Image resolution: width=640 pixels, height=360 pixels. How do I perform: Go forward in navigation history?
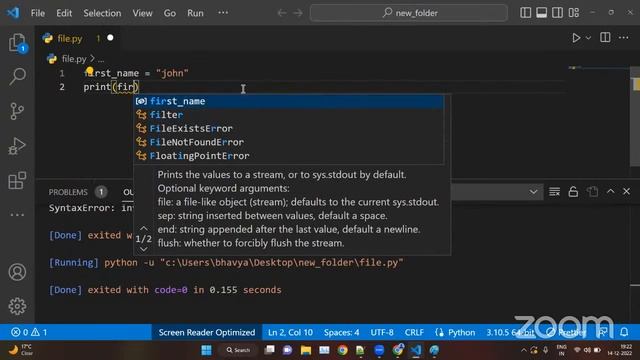(298, 13)
